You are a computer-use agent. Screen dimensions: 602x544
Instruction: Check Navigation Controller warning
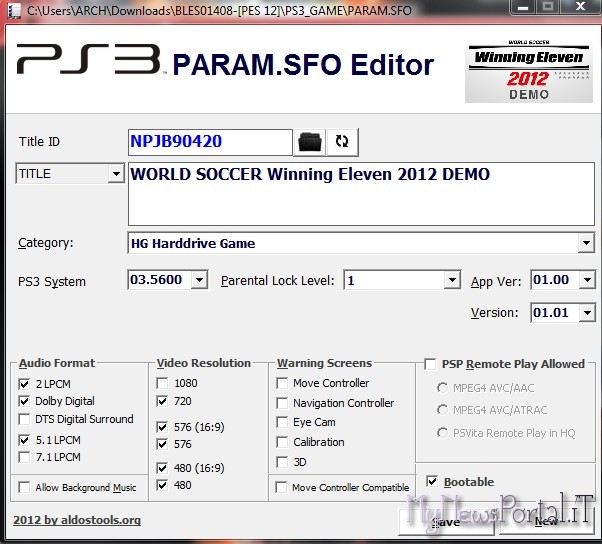pyautogui.click(x=282, y=403)
